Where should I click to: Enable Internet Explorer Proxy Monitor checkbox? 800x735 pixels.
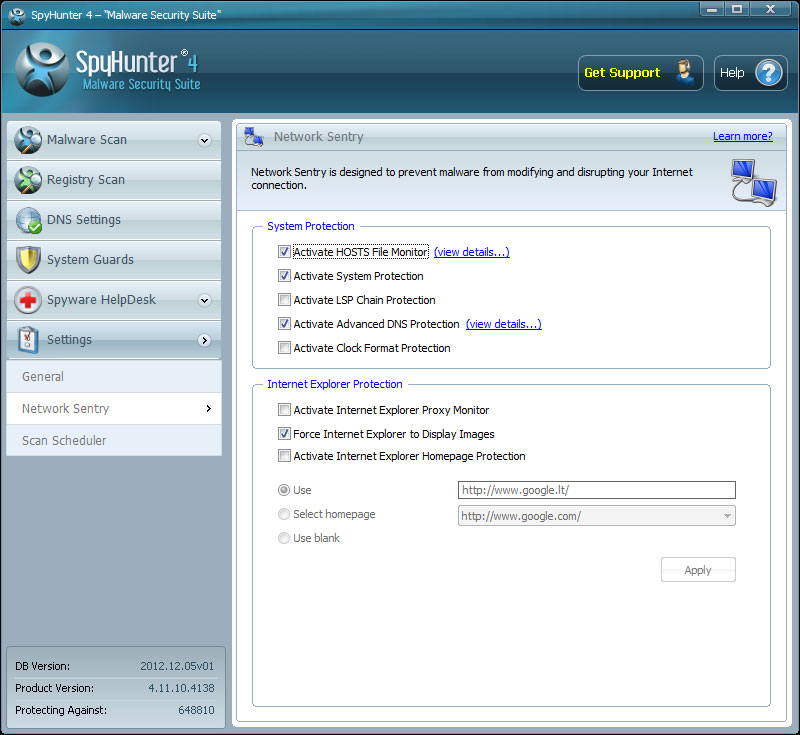(x=284, y=410)
